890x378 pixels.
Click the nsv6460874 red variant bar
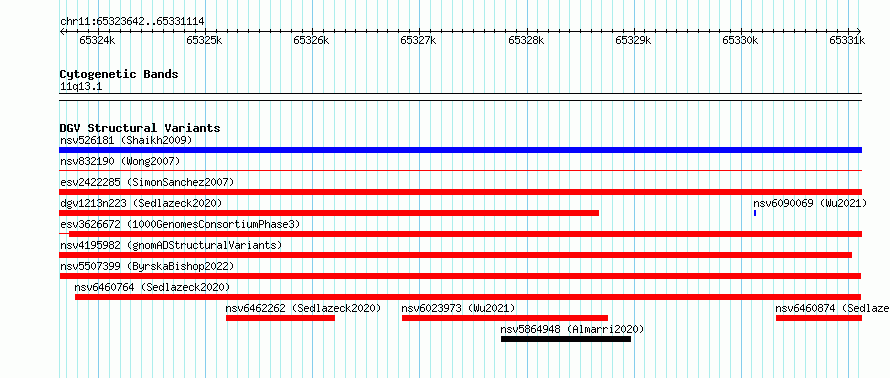click(x=819, y=318)
